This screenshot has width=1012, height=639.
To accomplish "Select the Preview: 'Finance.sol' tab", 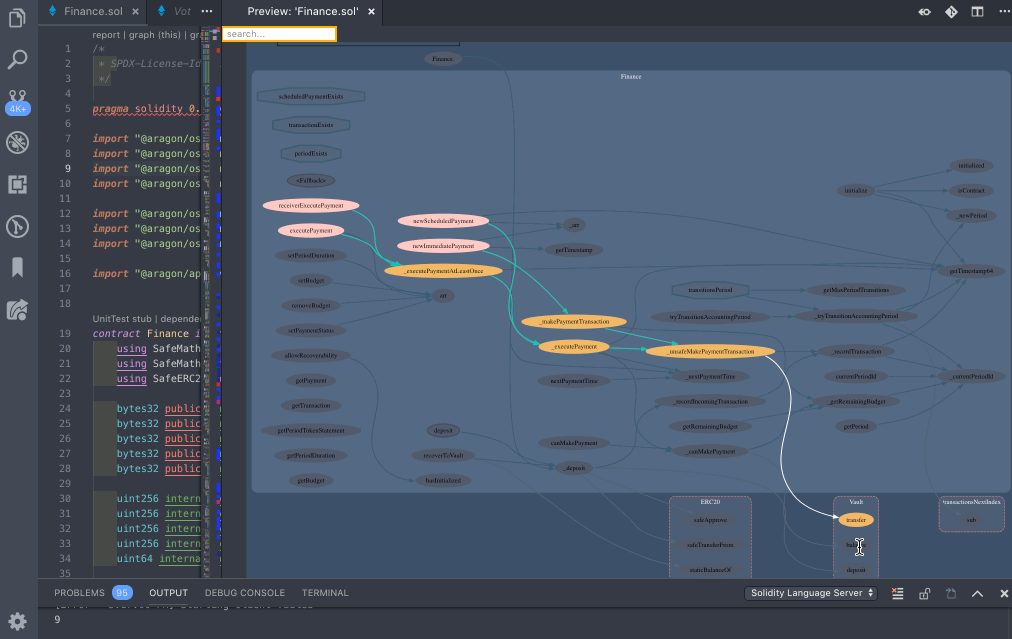I will (x=303, y=12).
